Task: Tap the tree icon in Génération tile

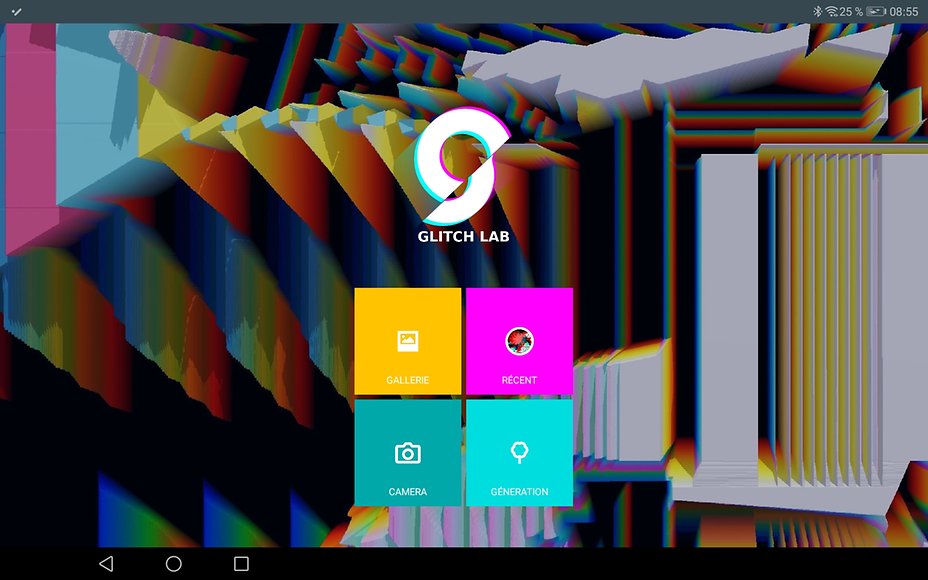Action: (x=519, y=452)
